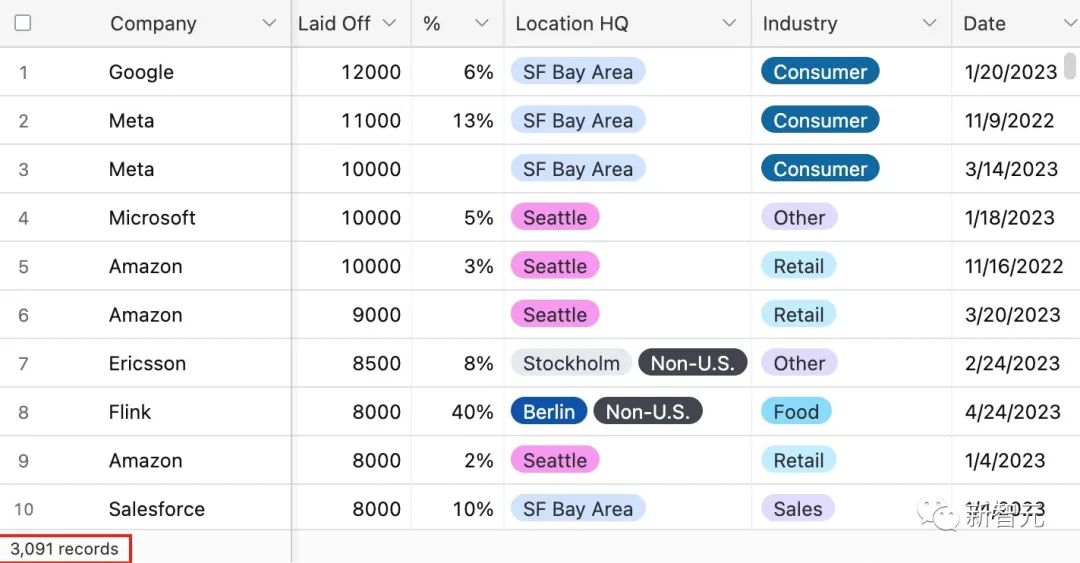Expand the Laid Off column menu

[389, 23]
